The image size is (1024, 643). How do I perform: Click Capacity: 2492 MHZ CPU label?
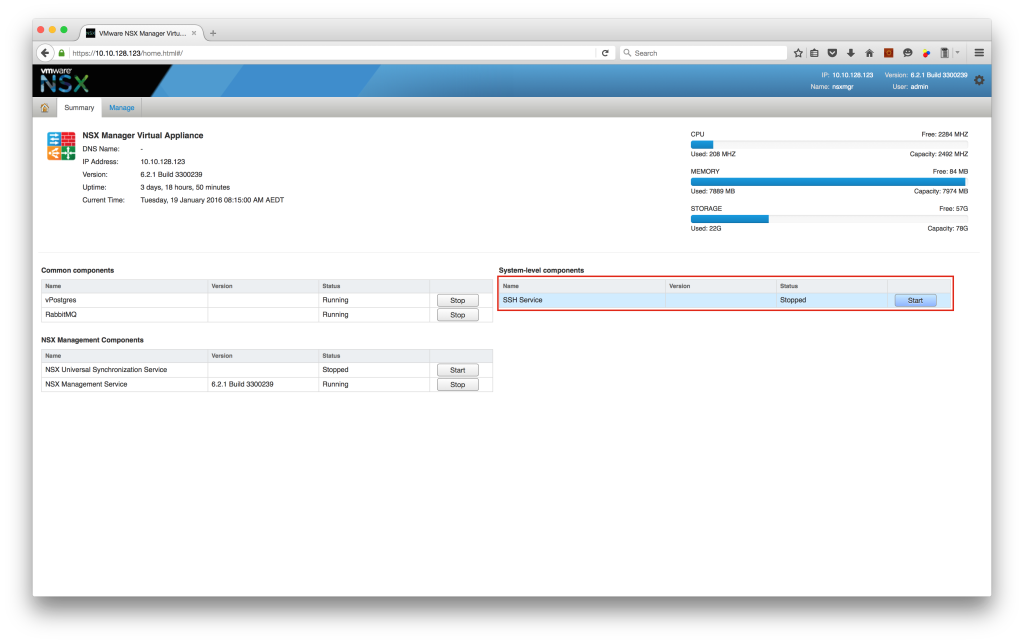pyautogui.click(x=938, y=154)
